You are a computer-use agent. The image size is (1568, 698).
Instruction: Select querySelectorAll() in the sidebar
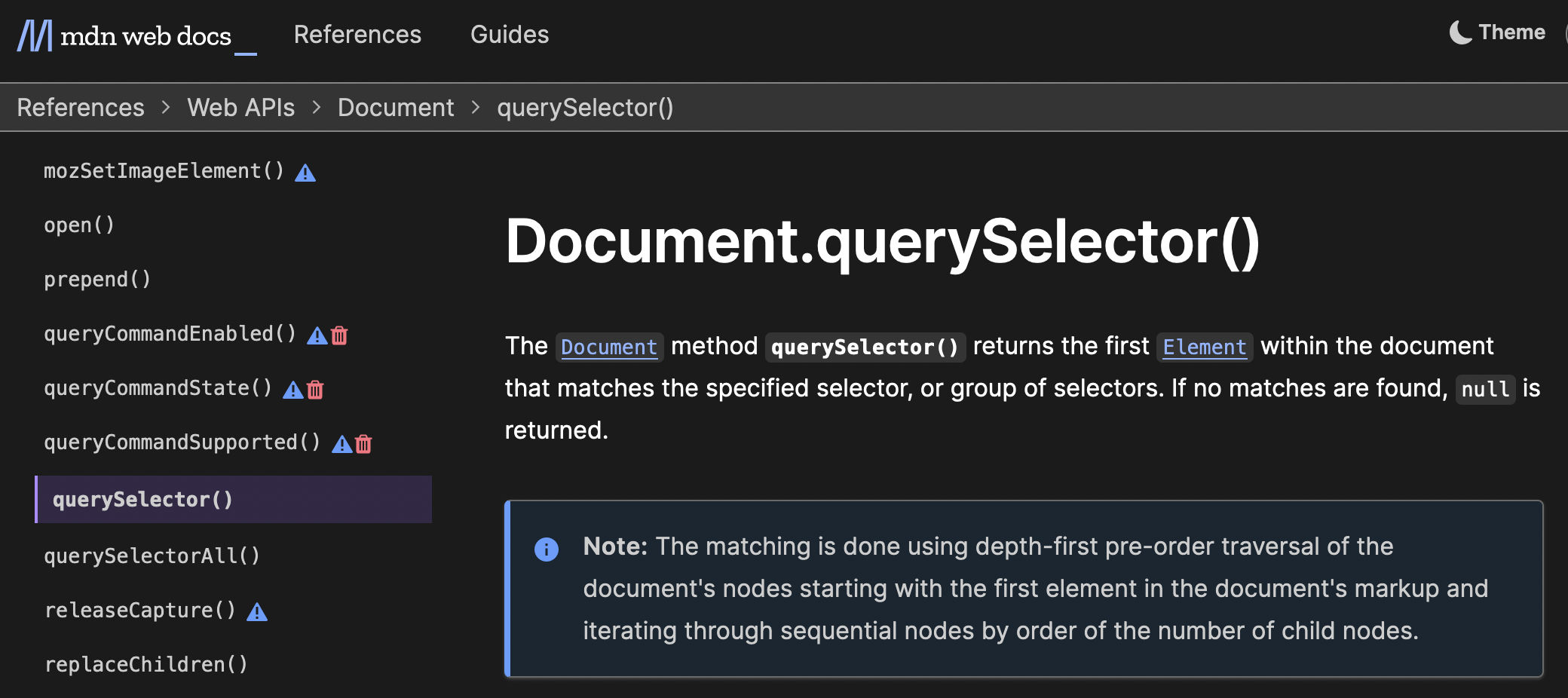tap(152, 556)
